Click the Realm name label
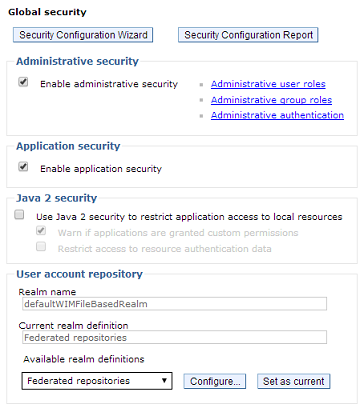 click(x=47, y=292)
